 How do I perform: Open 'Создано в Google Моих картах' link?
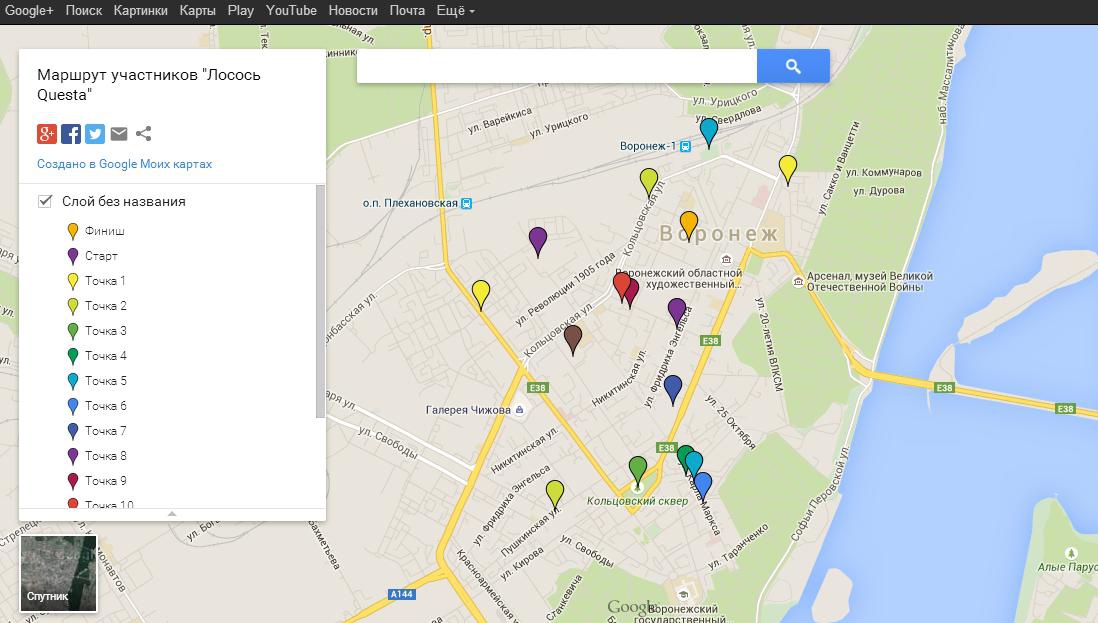(x=125, y=164)
